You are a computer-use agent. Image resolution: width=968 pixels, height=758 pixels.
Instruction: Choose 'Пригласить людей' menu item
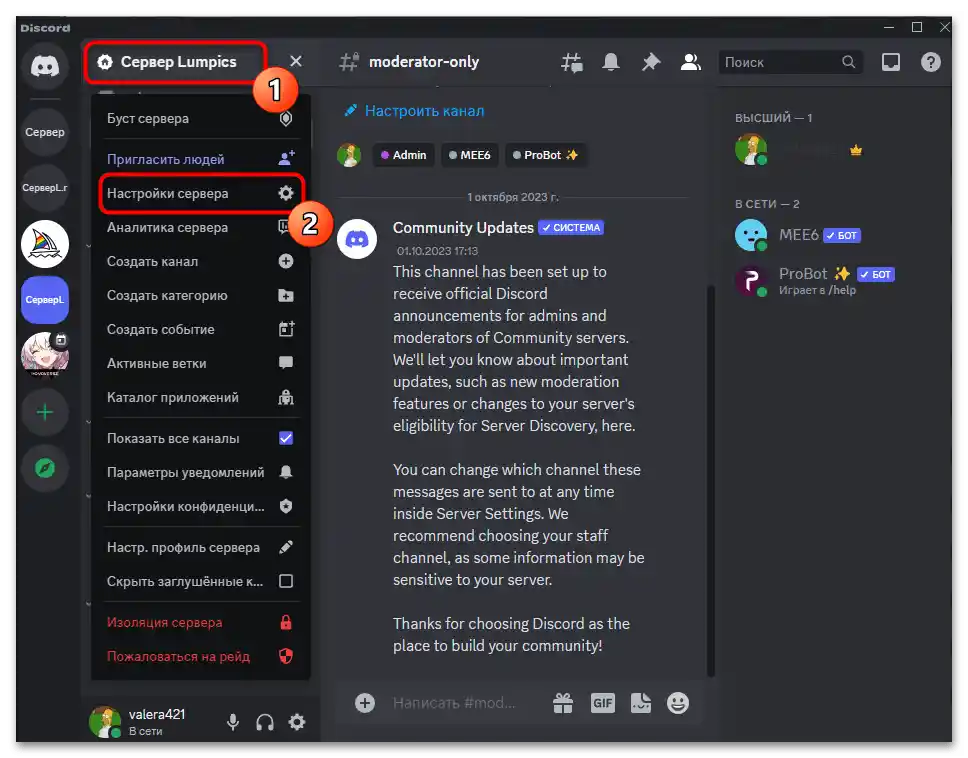coord(200,159)
